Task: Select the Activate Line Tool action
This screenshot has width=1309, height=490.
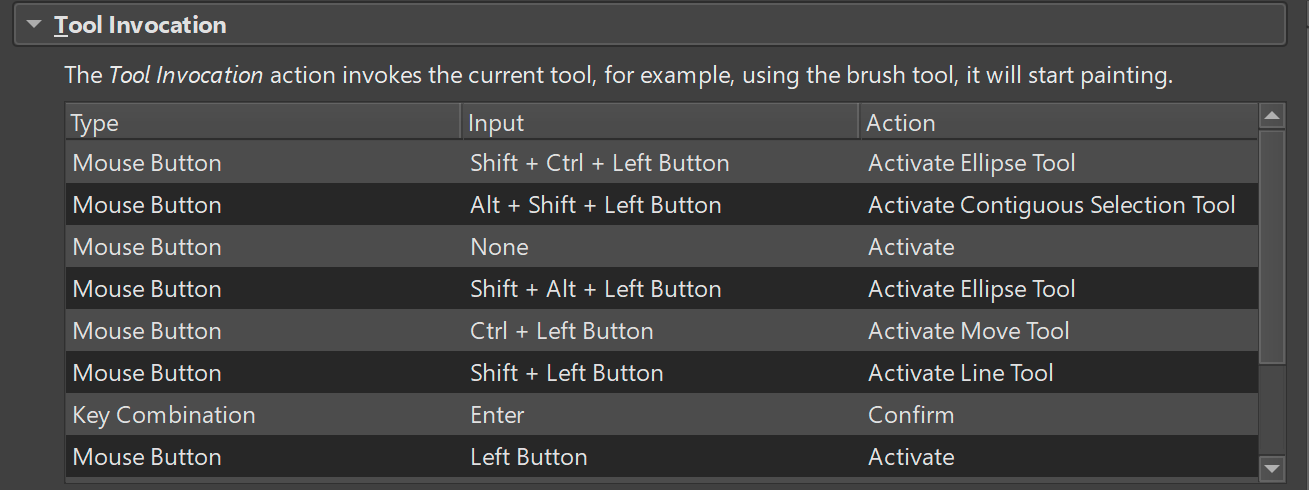Action: click(960, 373)
